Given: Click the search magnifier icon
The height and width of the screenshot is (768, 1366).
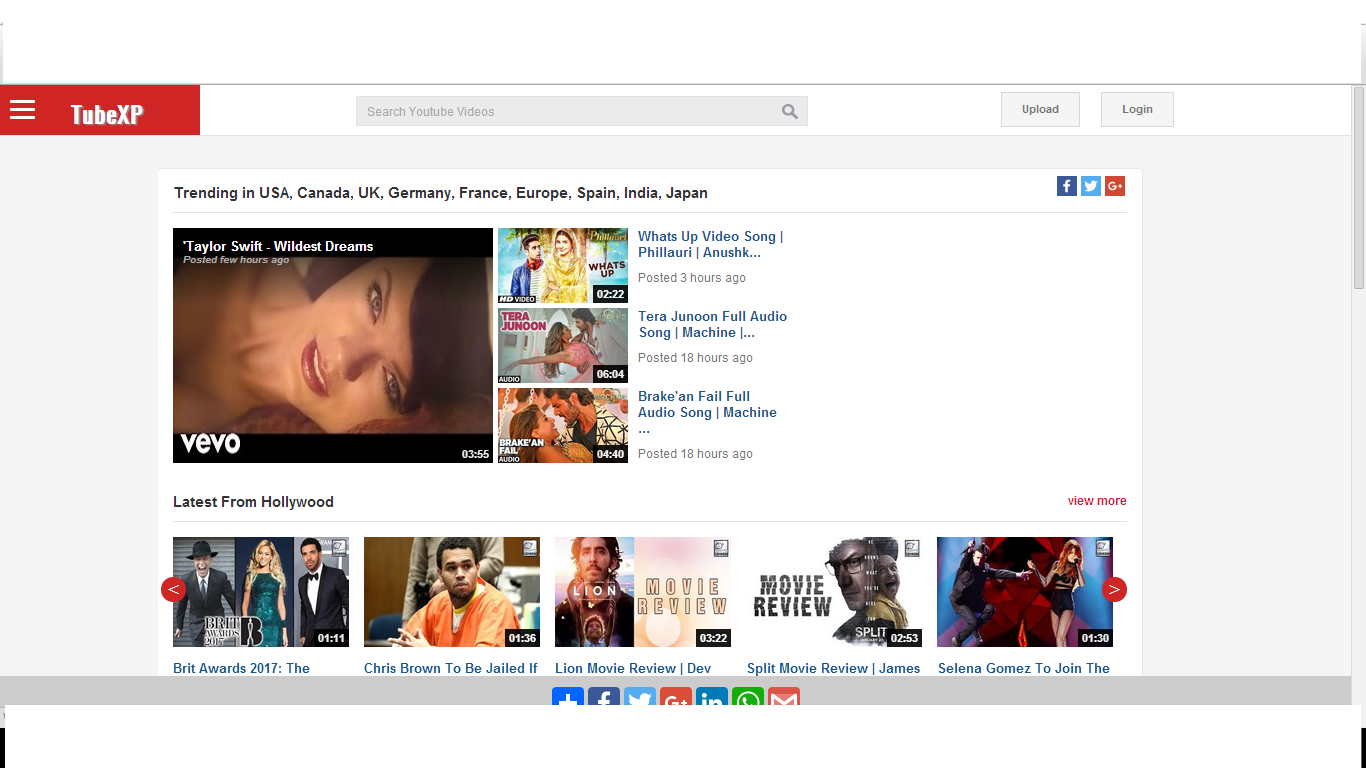Looking at the screenshot, I should tap(789, 112).
